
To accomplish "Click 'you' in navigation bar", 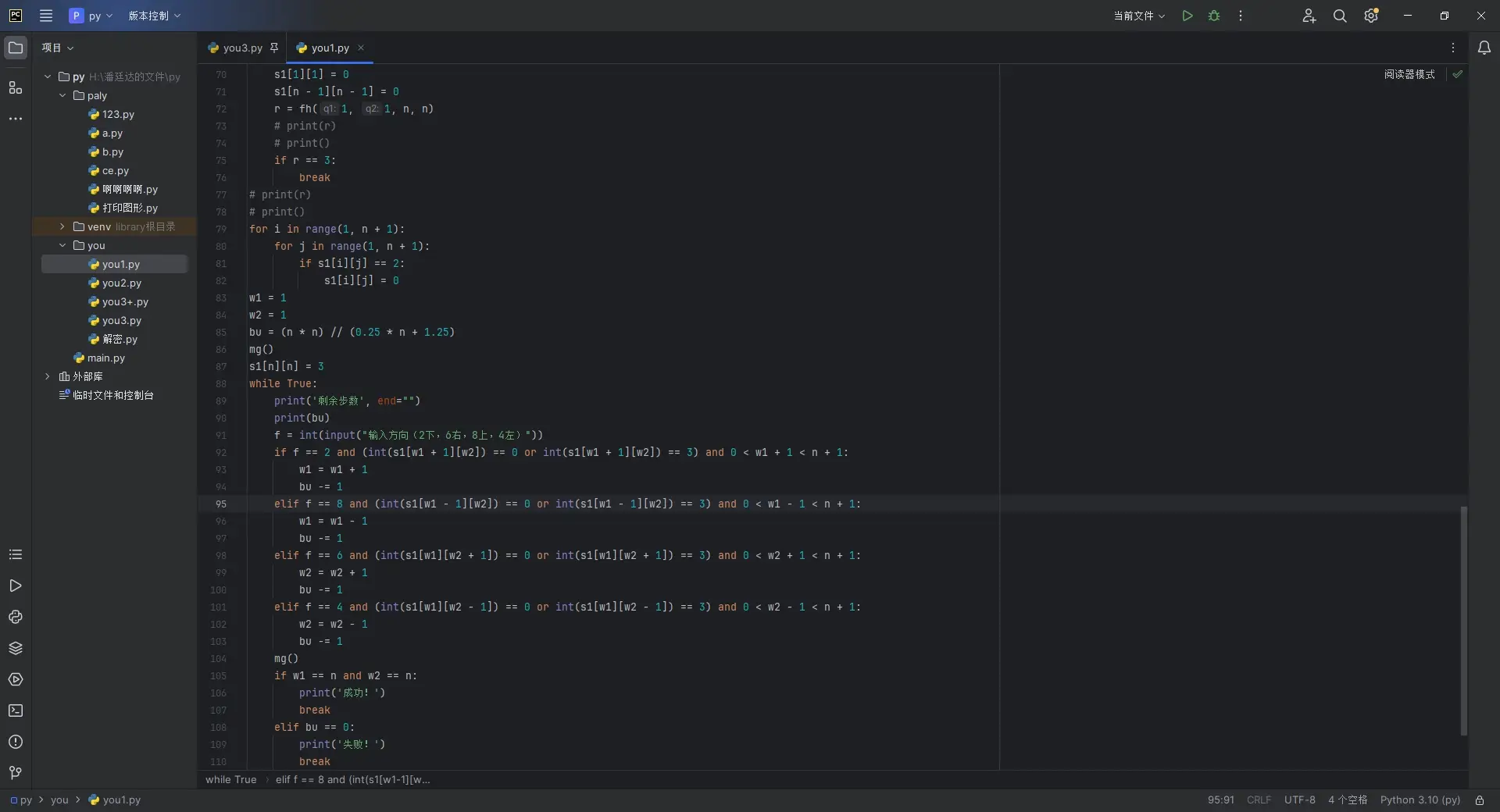I will tap(59, 800).
